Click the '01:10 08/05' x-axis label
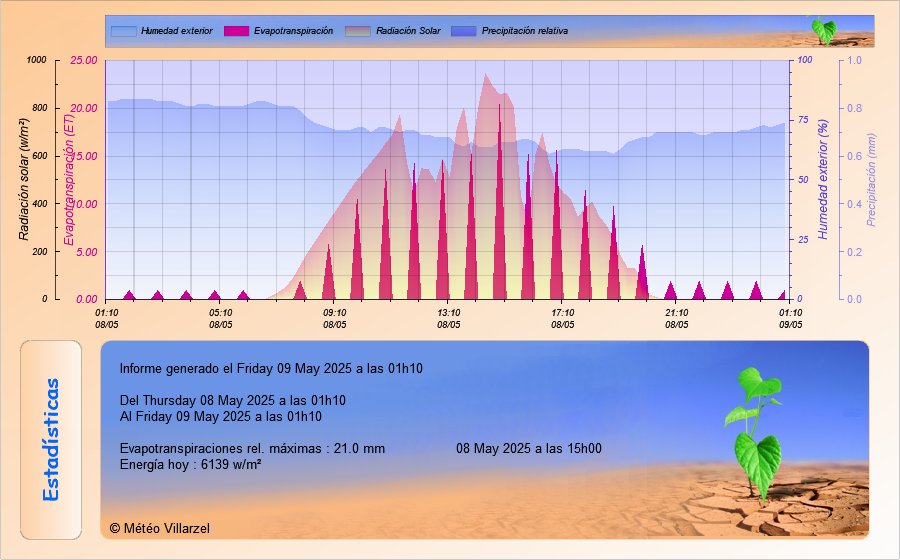The width and height of the screenshot is (900, 560). [107, 318]
